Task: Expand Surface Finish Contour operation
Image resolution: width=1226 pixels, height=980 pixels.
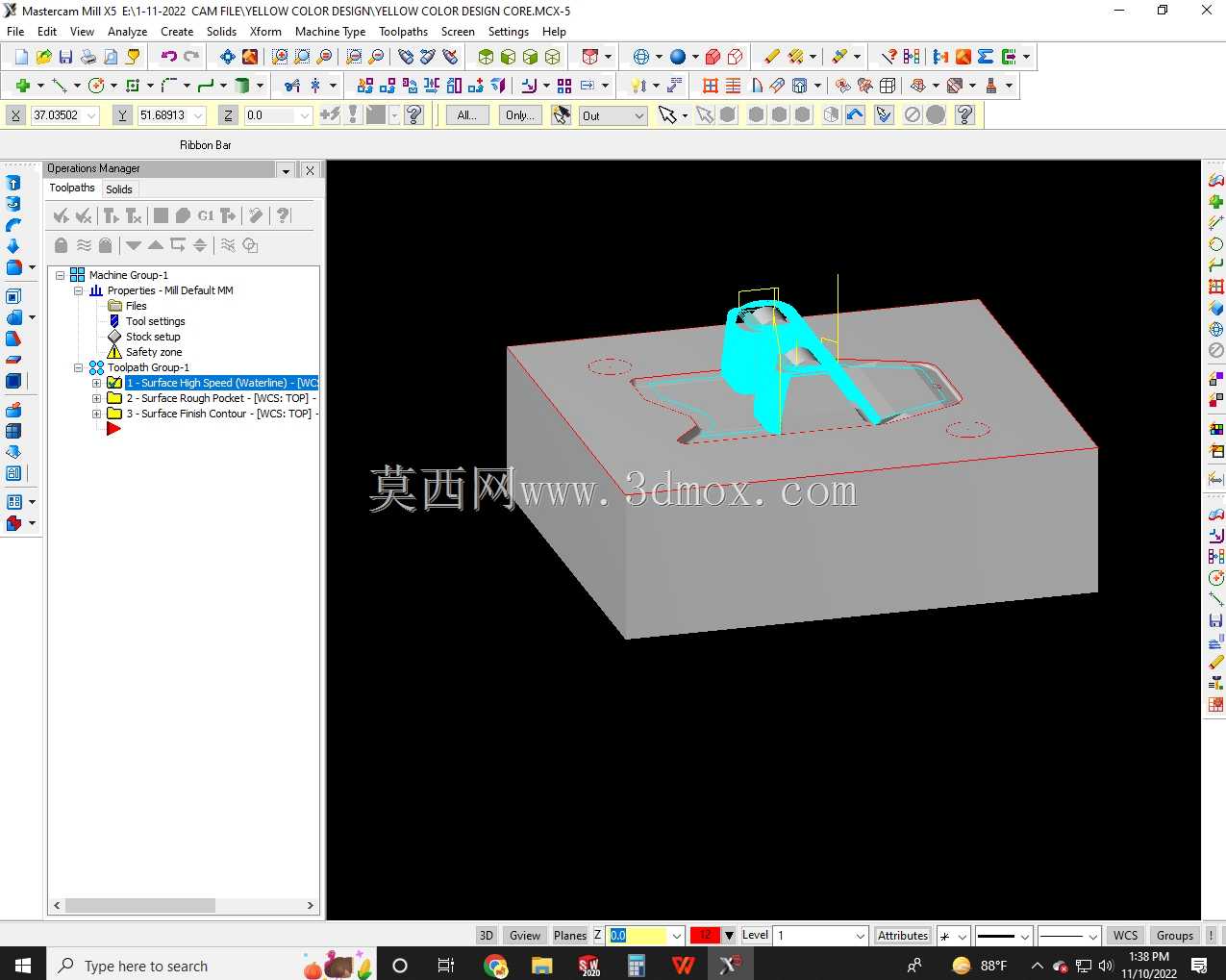Action: point(96,414)
